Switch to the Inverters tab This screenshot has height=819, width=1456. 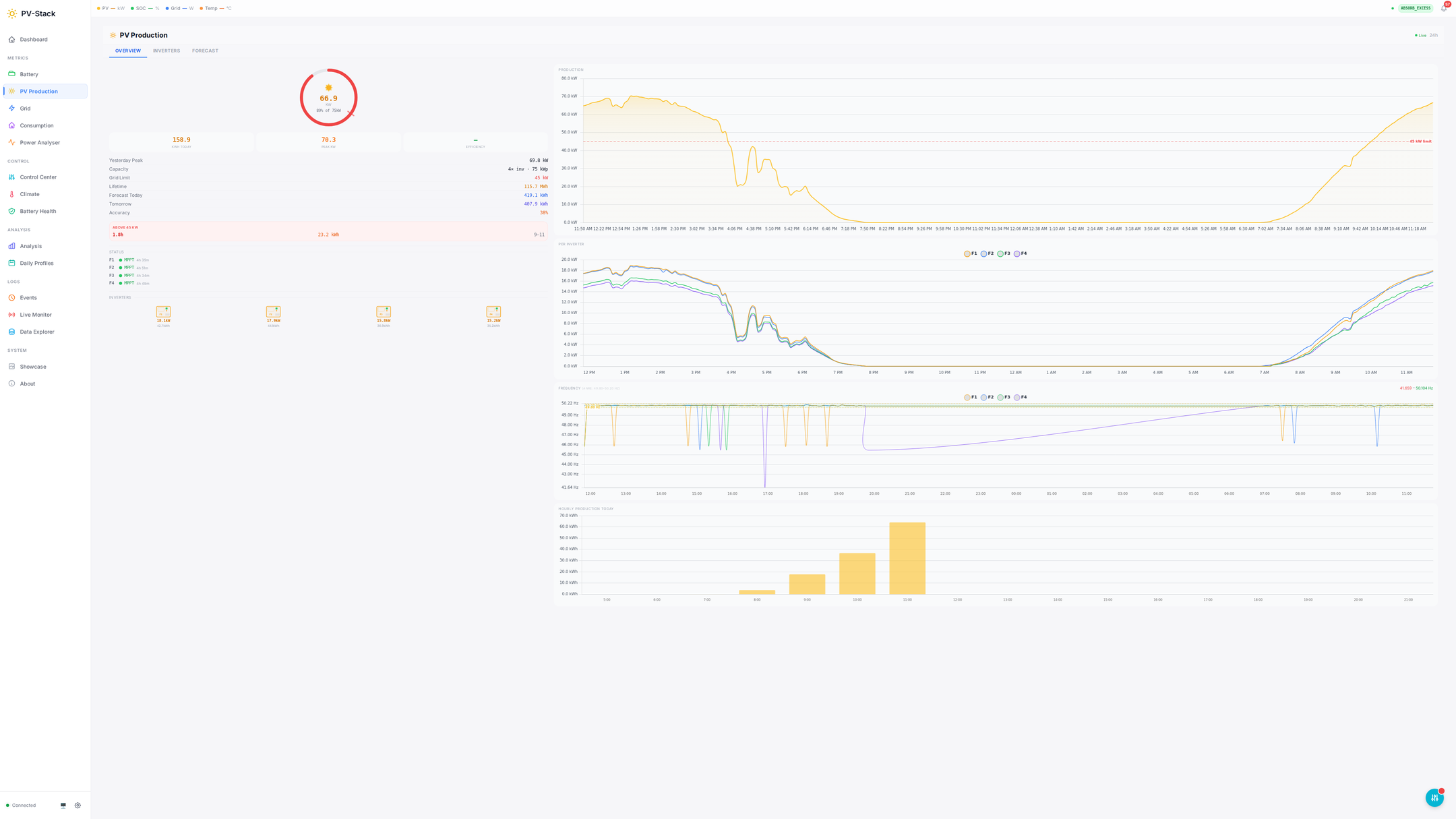pyautogui.click(x=166, y=51)
